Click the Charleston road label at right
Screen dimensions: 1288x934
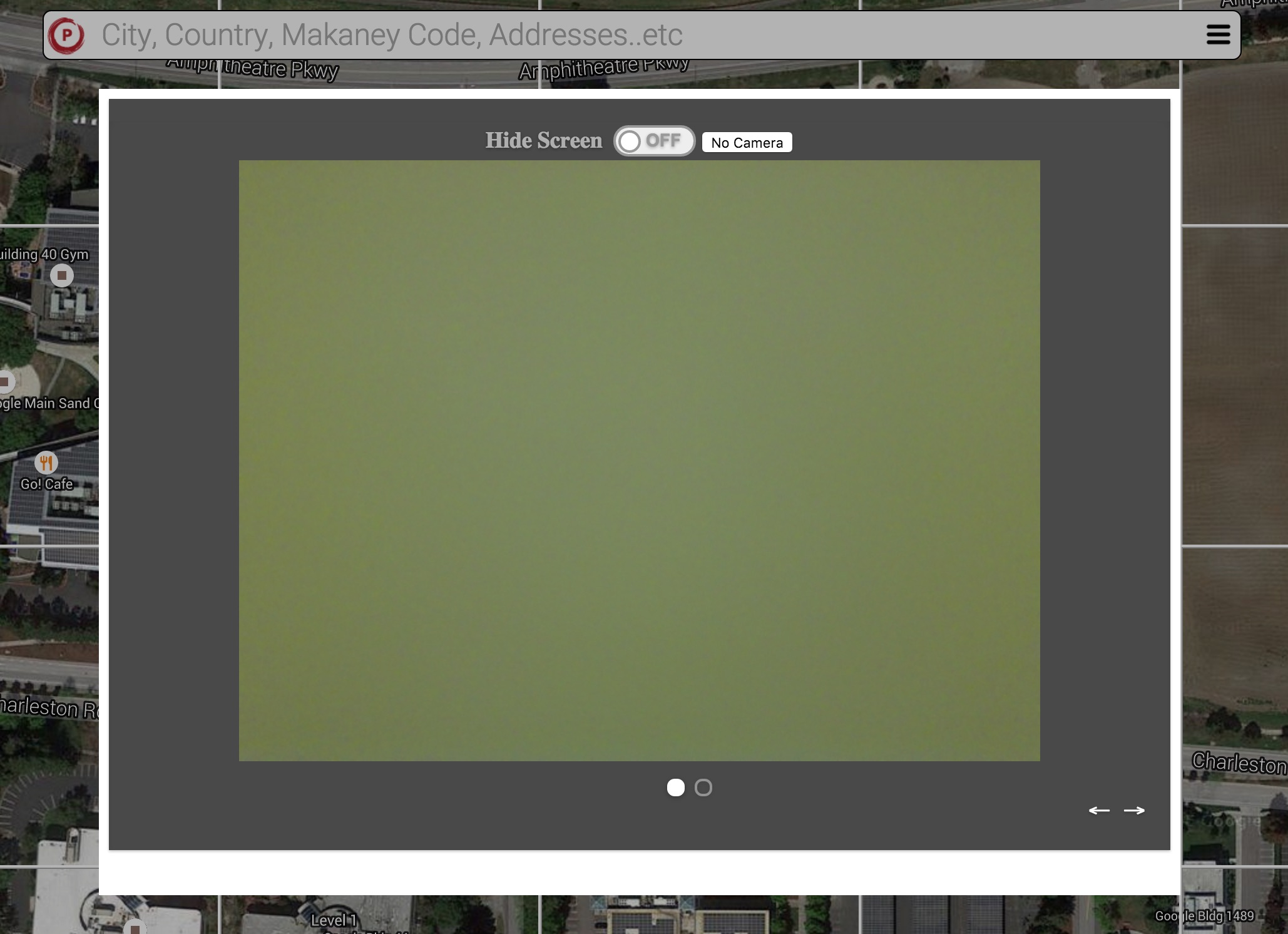1238,763
